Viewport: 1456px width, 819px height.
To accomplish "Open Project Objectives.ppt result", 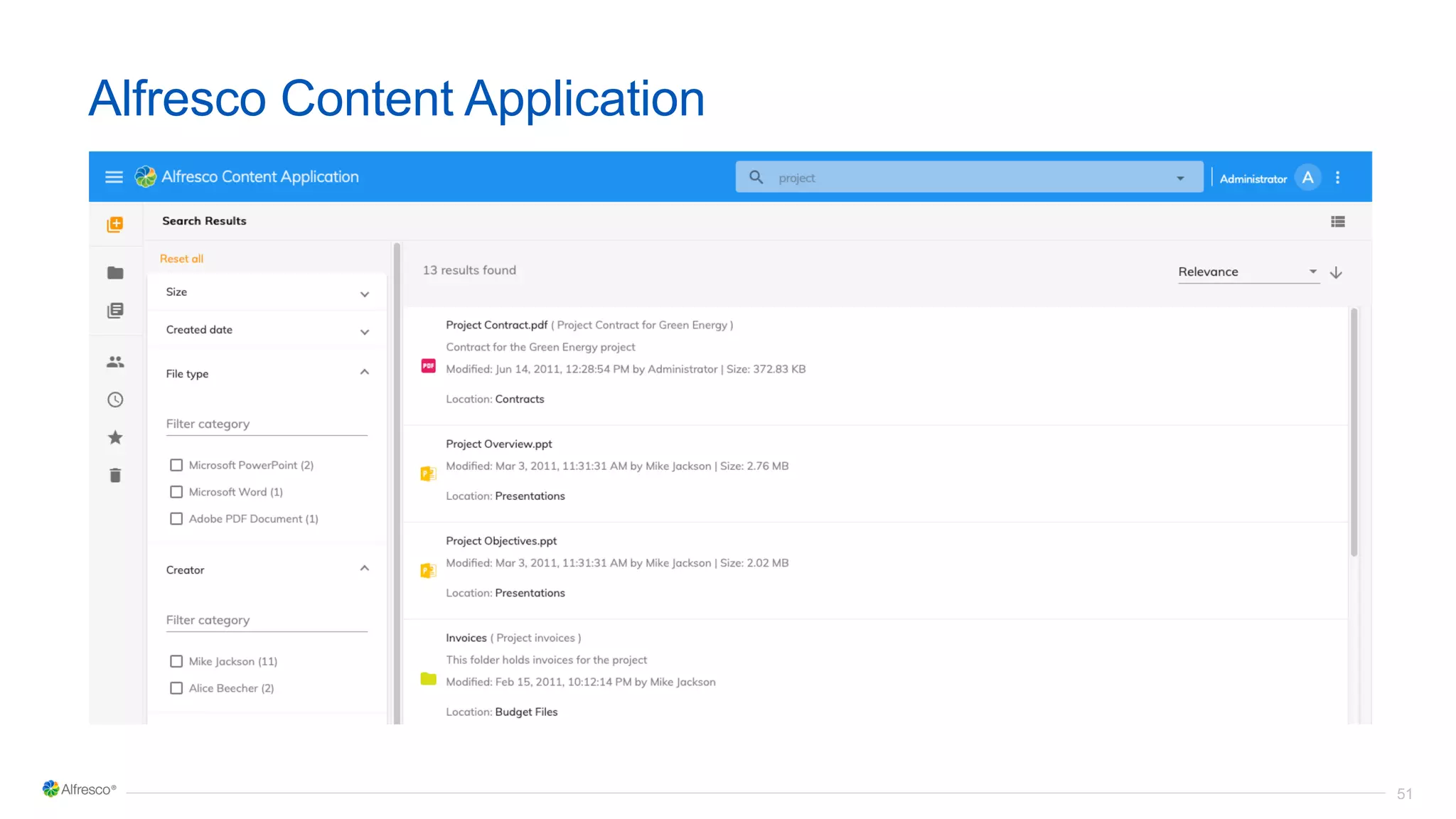I will click(x=501, y=541).
